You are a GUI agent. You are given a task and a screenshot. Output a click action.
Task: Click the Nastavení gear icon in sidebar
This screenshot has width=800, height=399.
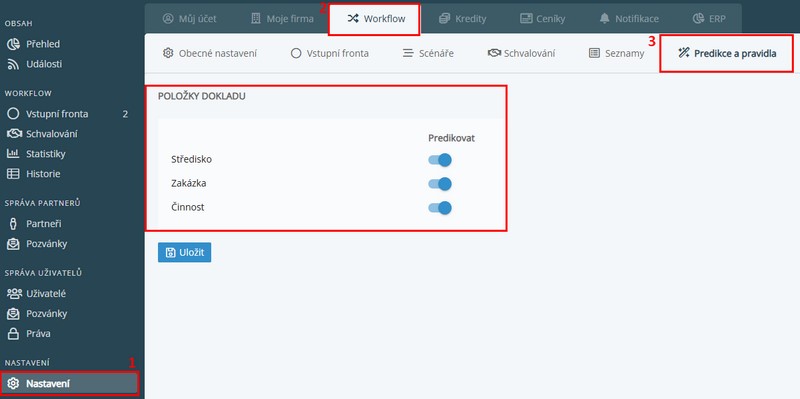14,384
